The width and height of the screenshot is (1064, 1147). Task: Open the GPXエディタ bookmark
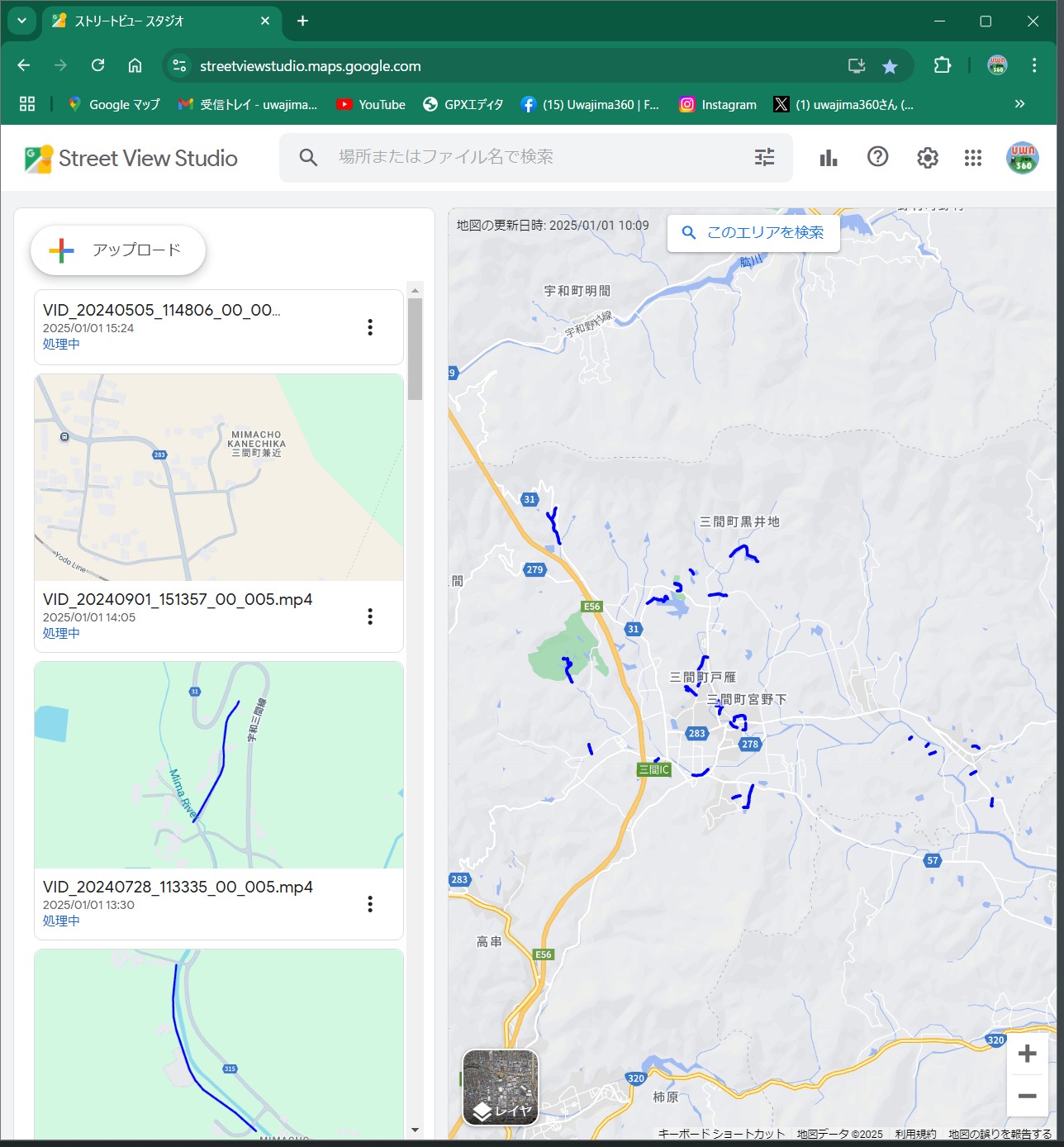click(463, 104)
